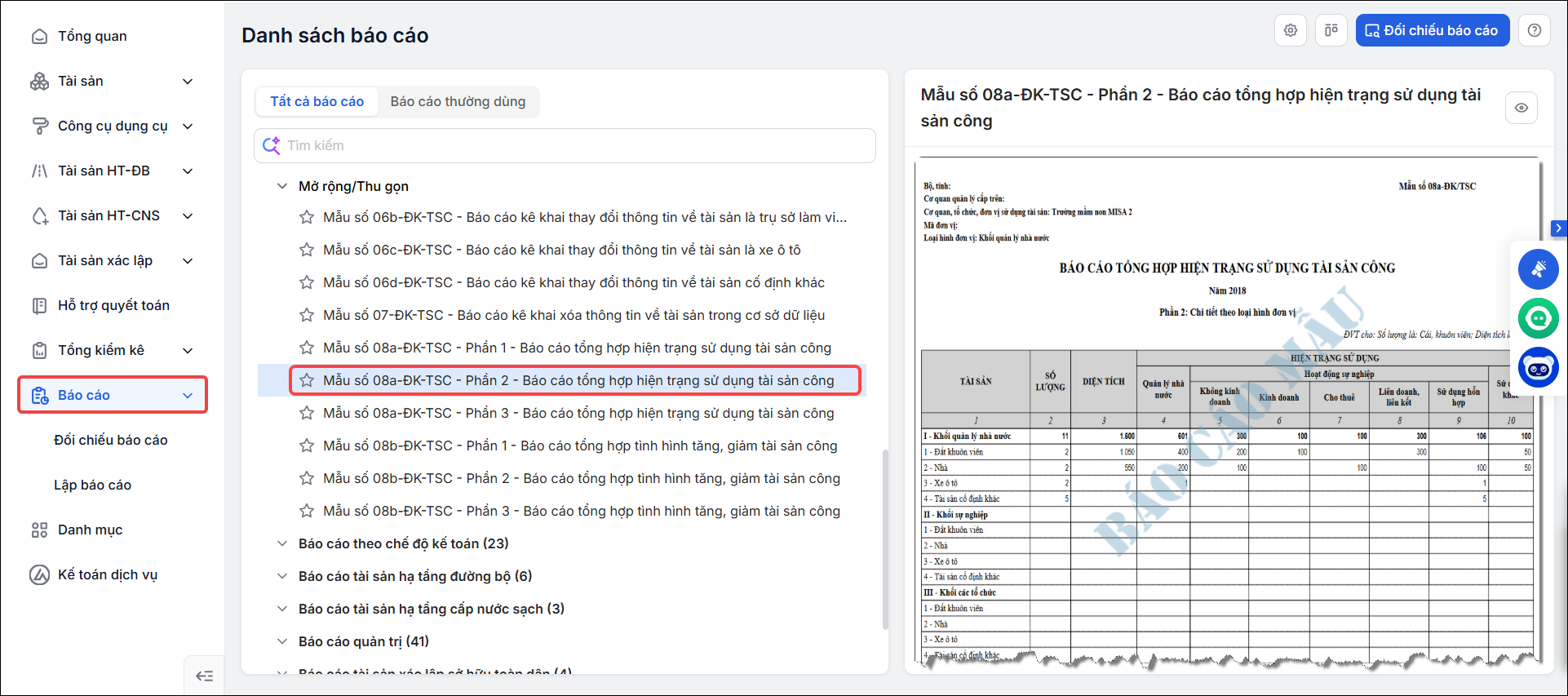1568x696 pixels.
Task: Open report Mẫu số 06b-ĐK-TSC trụ sở làm việc
Action: [x=585, y=217]
